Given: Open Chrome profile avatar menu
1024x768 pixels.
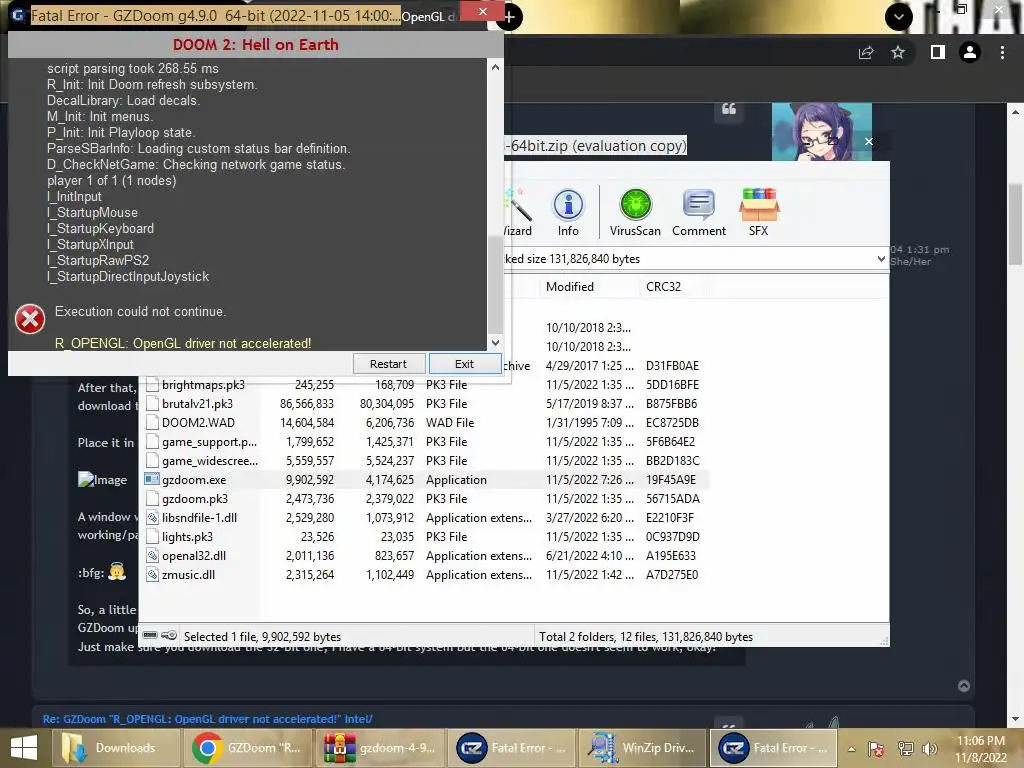Looking at the screenshot, I should tap(970, 52).
